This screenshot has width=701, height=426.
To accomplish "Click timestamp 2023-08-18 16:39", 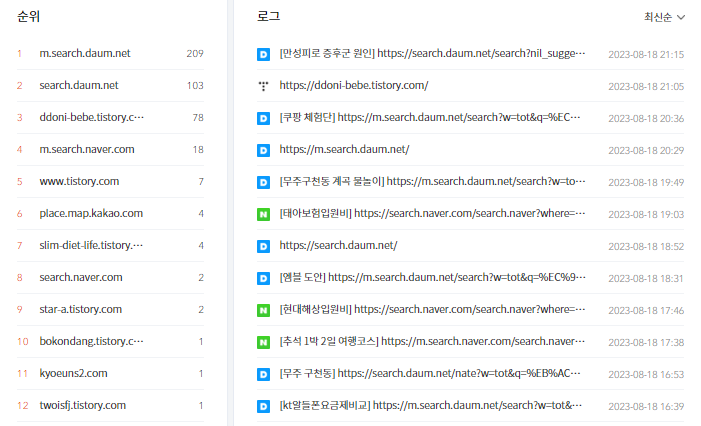I will click(x=646, y=407).
